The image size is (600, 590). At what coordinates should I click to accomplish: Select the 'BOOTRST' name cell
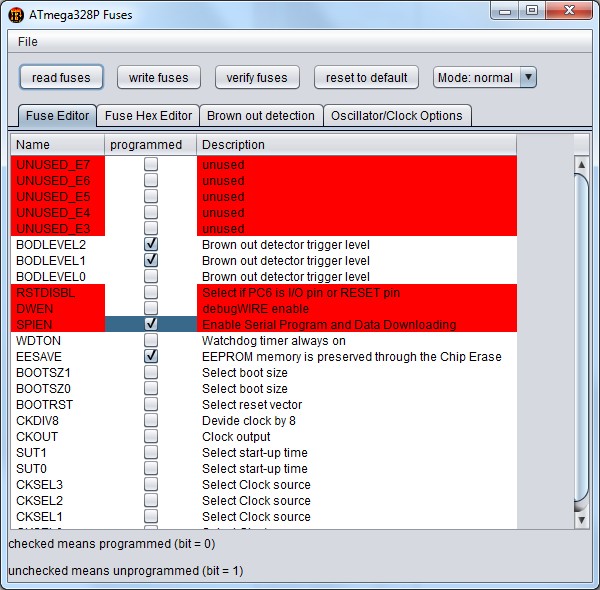pos(57,404)
